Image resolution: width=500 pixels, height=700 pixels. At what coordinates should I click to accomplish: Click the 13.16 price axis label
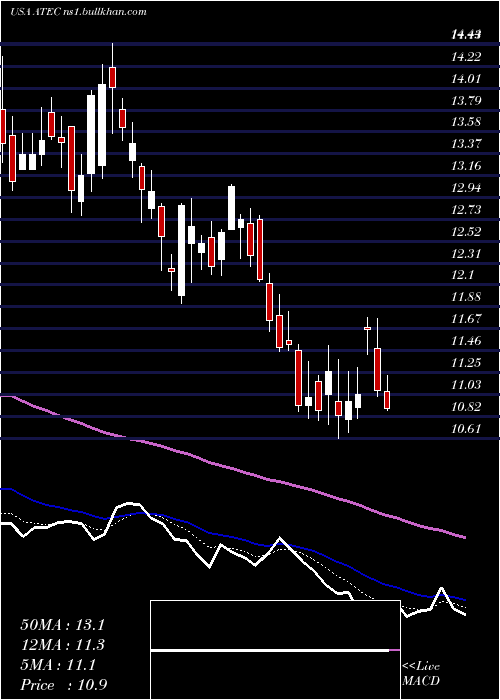tap(466, 166)
